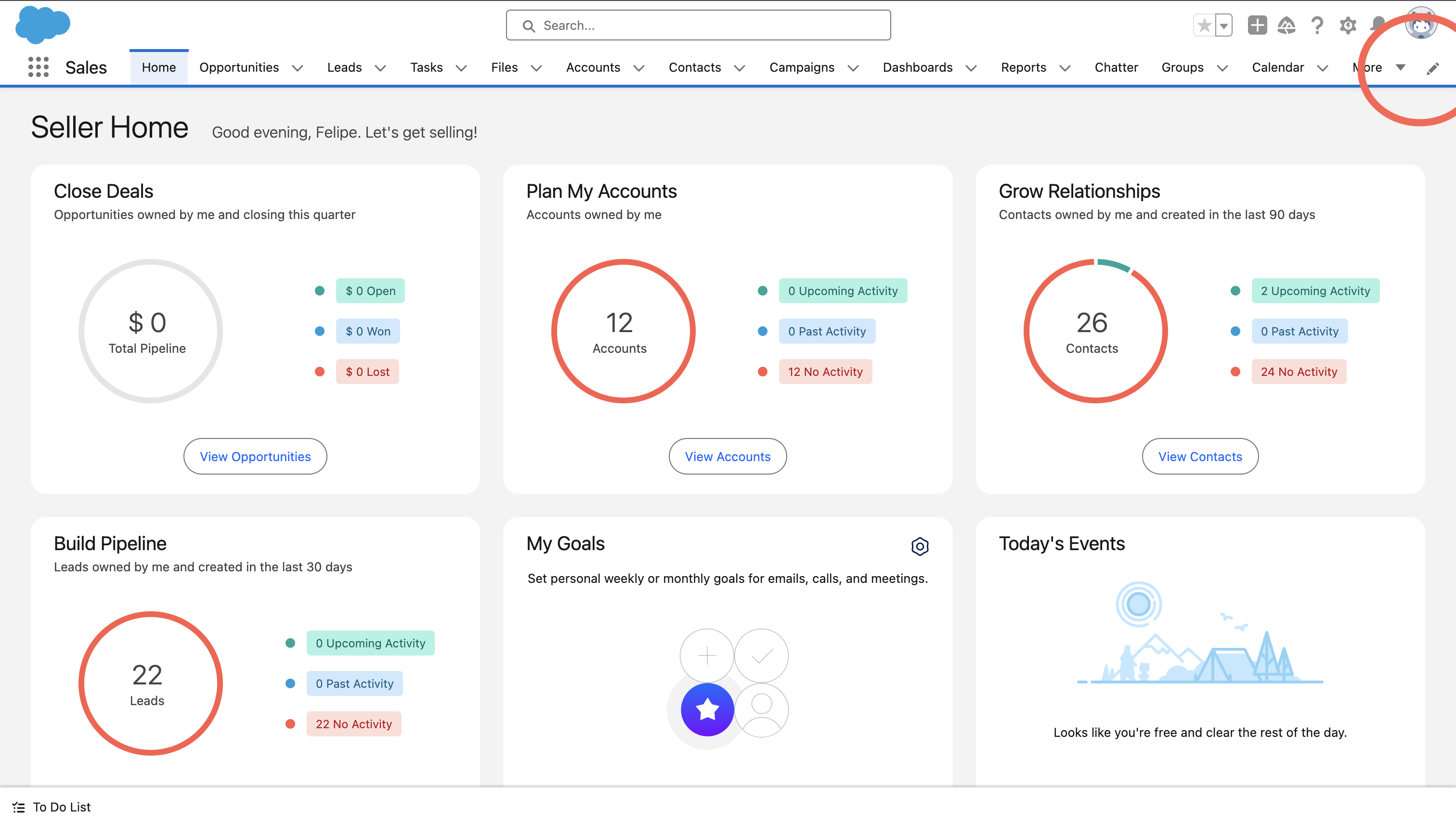Click the checkmark circle in My Goals
The height and width of the screenshot is (824, 1456).
point(761,656)
